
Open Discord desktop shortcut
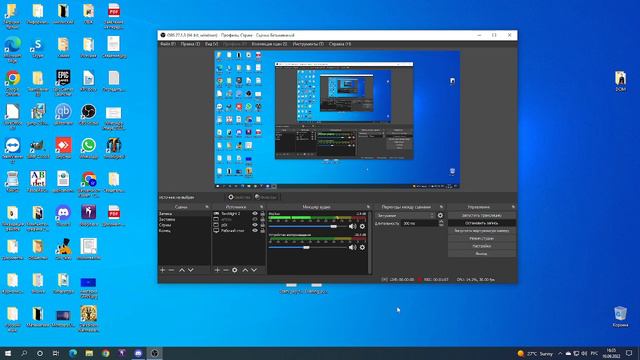click(x=63, y=215)
